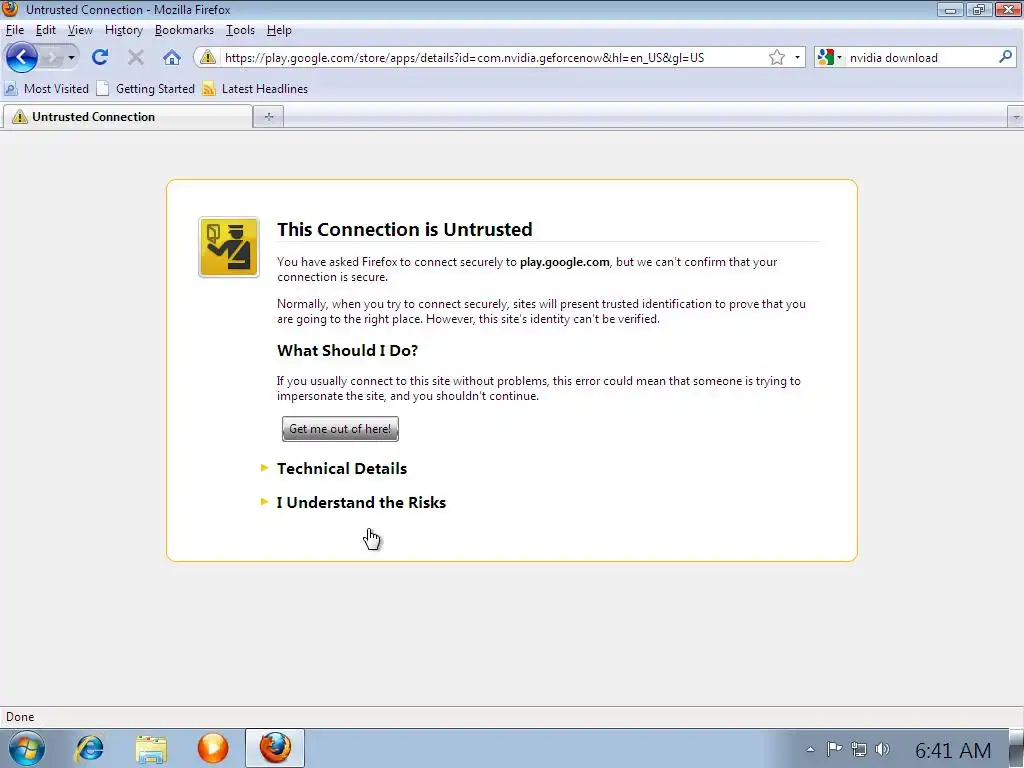The height and width of the screenshot is (768, 1024).
Task: Click the search box containing nvidia download
Action: click(921, 57)
